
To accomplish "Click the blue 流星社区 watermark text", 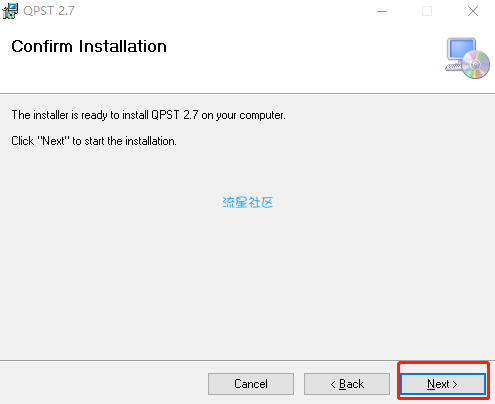I will point(248,202).
